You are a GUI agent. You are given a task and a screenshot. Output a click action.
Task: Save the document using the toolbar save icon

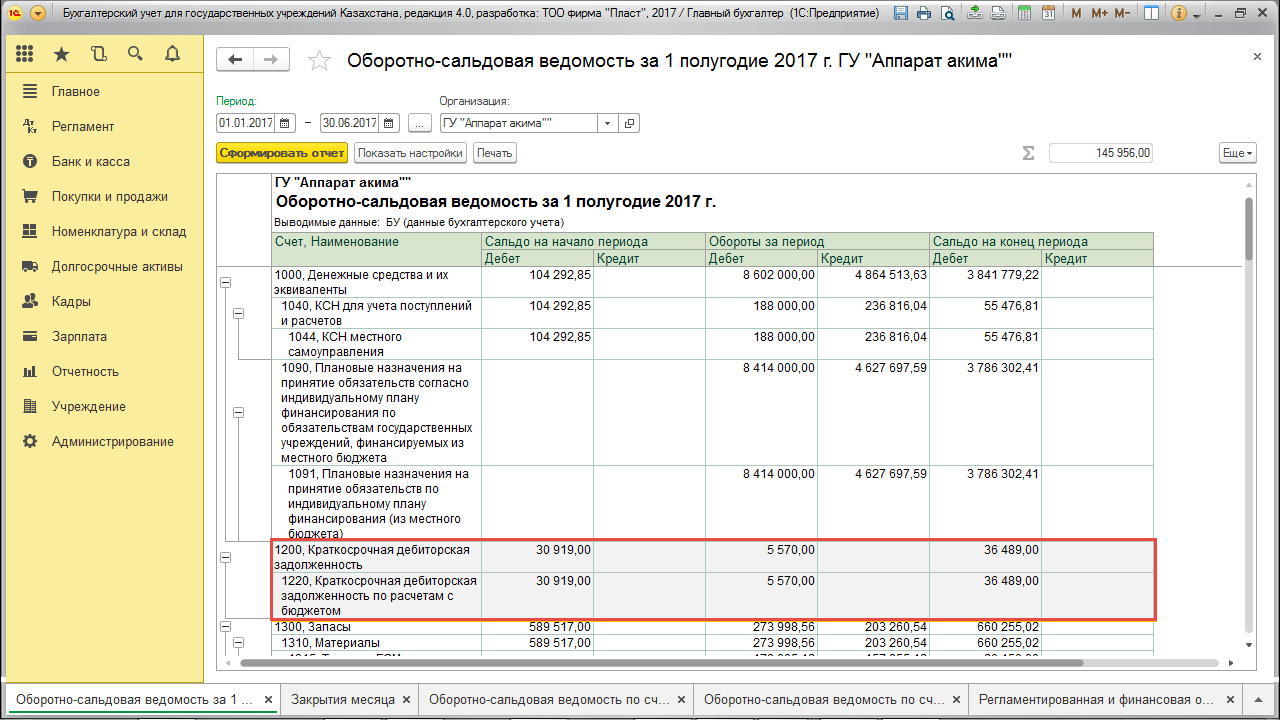click(x=901, y=13)
